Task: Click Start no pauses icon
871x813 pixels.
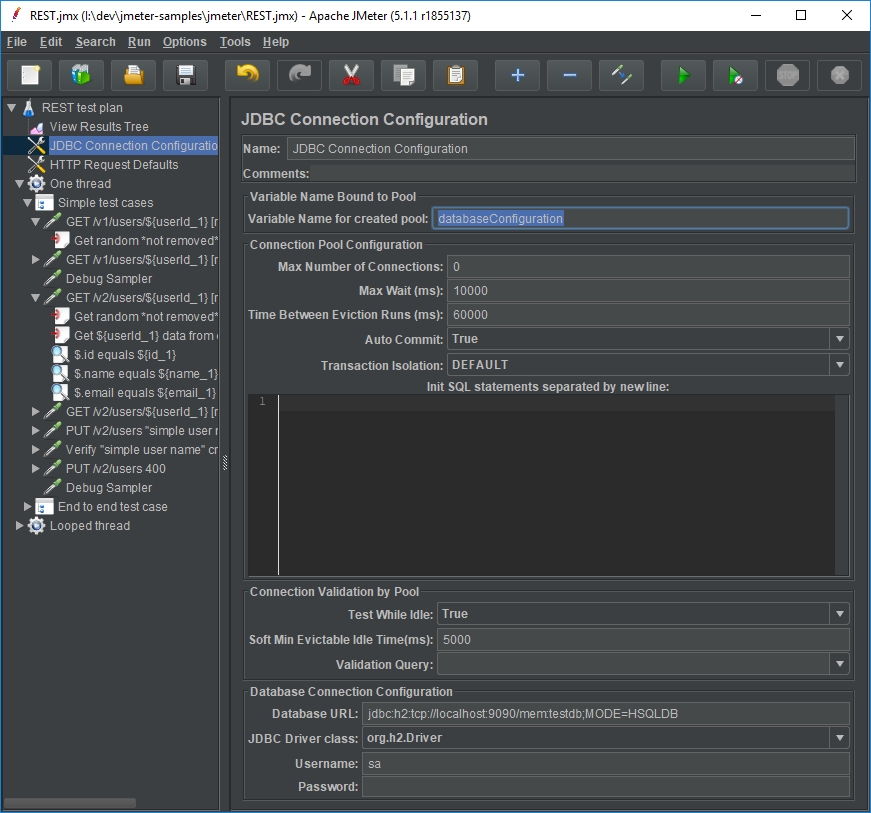Action: point(735,75)
